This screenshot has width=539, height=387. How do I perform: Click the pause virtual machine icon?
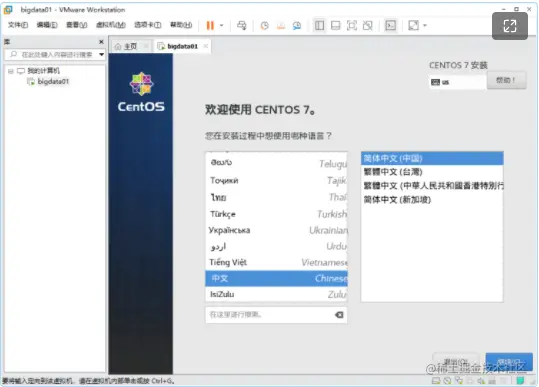coord(210,25)
